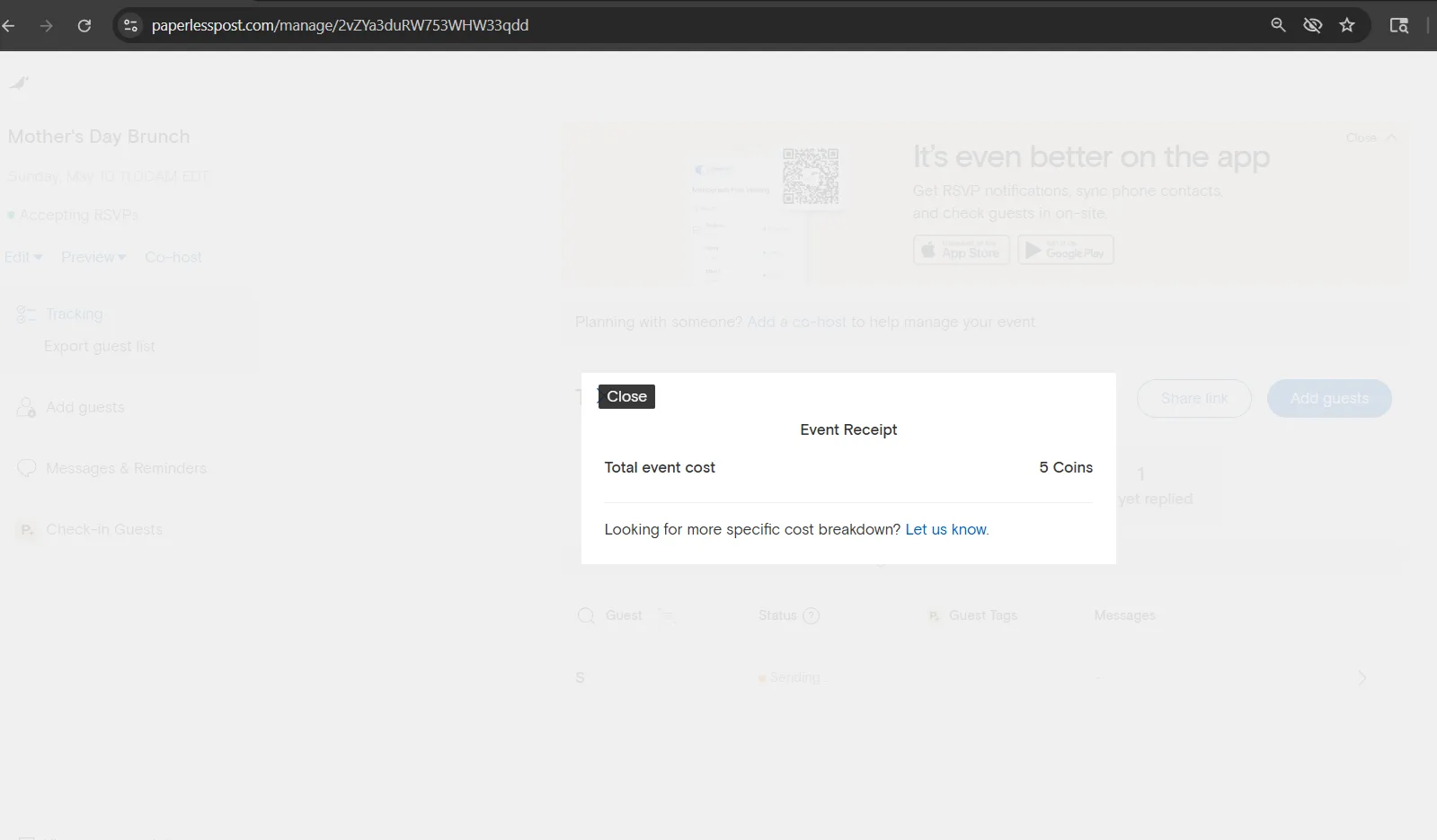Image resolution: width=1437 pixels, height=840 pixels.
Task: Click the Mother's Day Brunch title
Action: click(x=99, y=137)
